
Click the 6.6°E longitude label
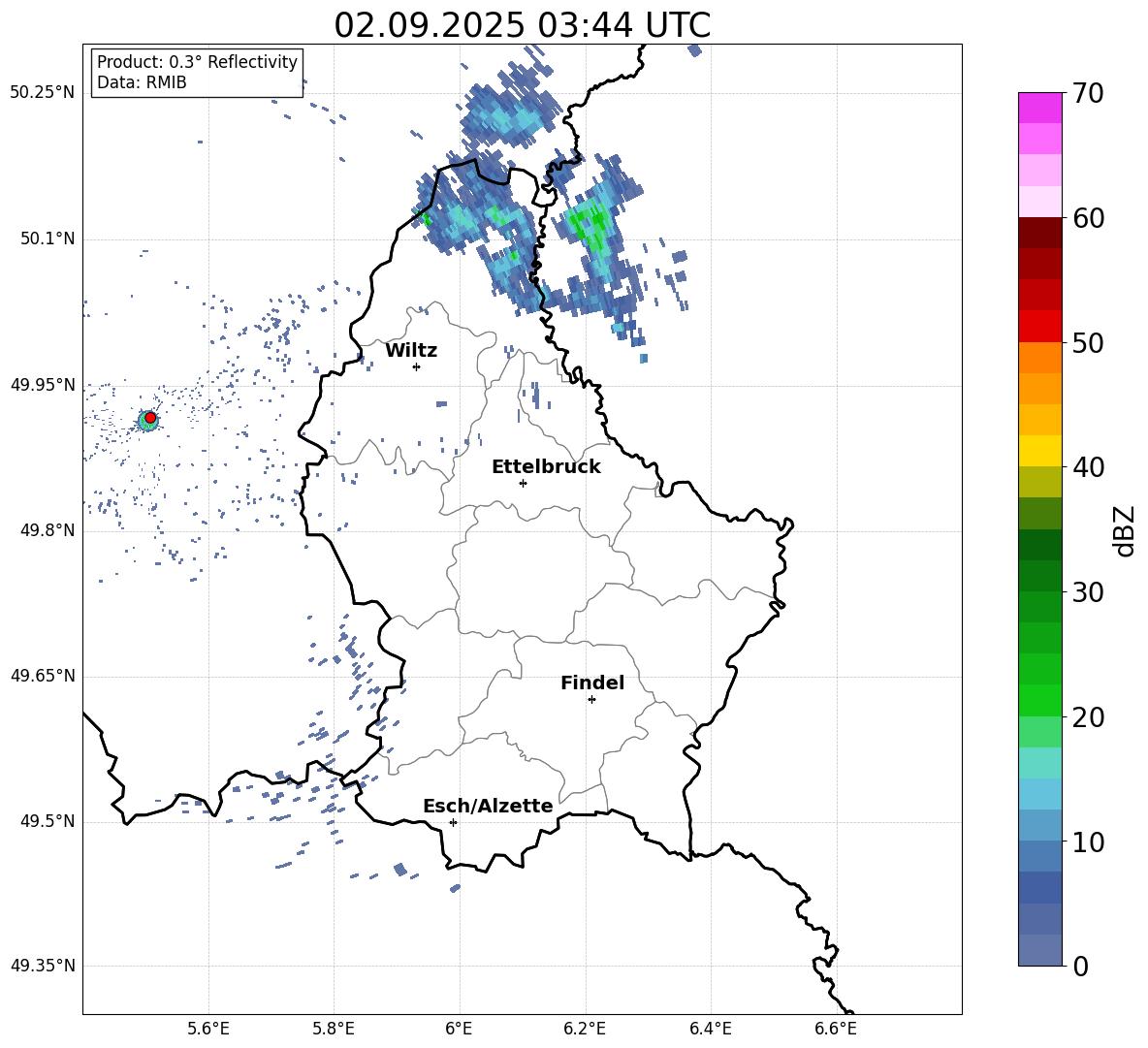[x=836, y=1029]
